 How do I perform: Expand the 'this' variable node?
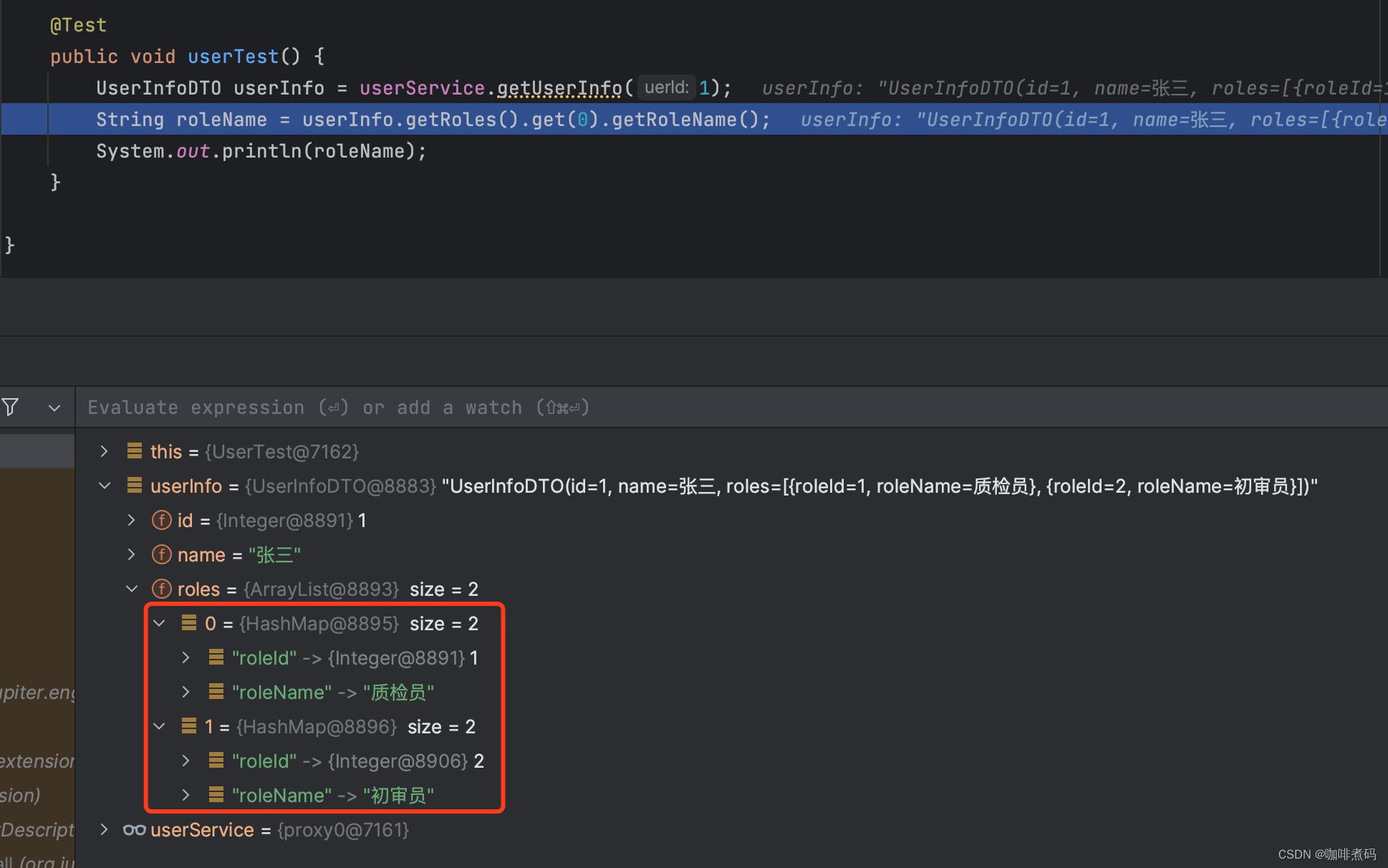[105, 451]
